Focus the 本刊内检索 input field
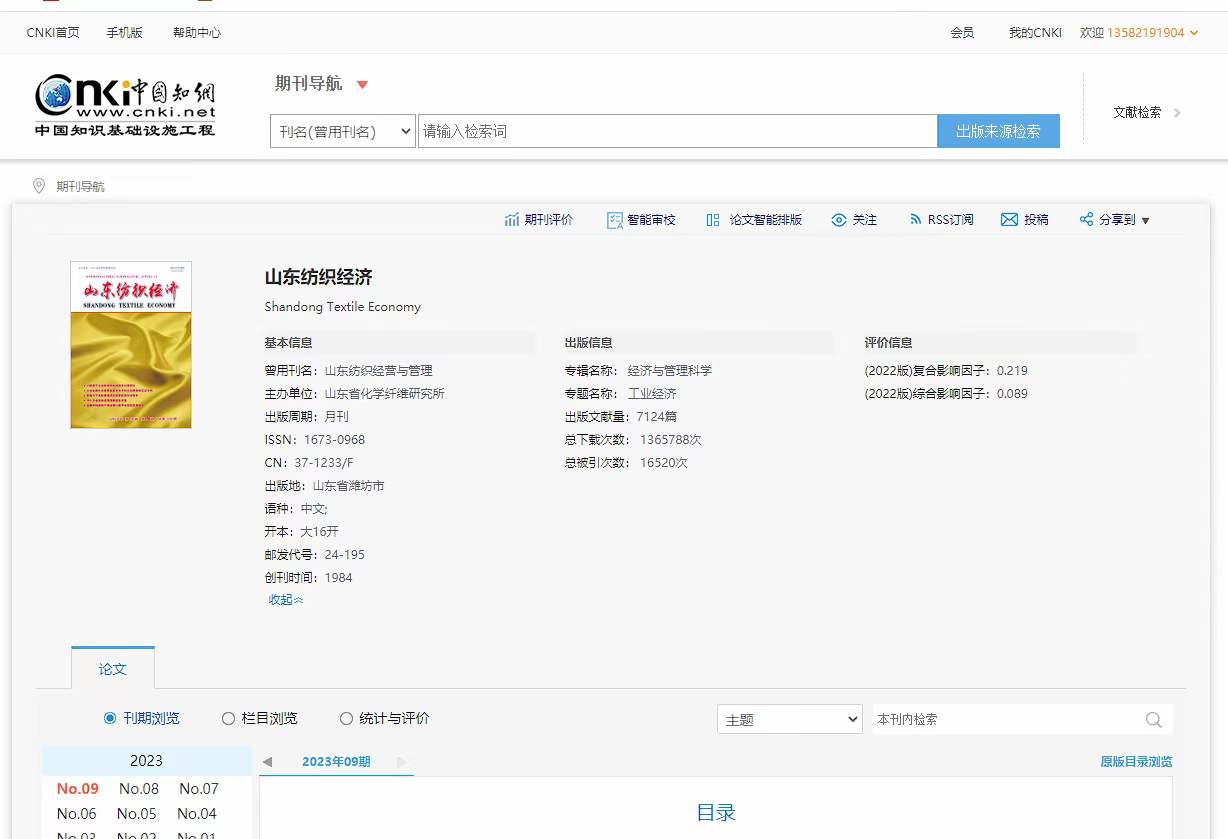 [x=1008, y=719]
